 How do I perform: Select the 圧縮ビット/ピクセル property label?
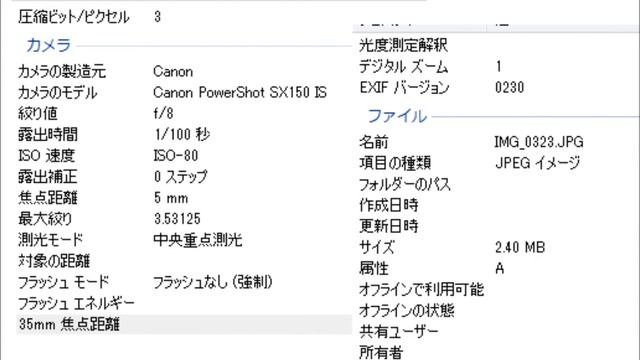pos(73,17)
